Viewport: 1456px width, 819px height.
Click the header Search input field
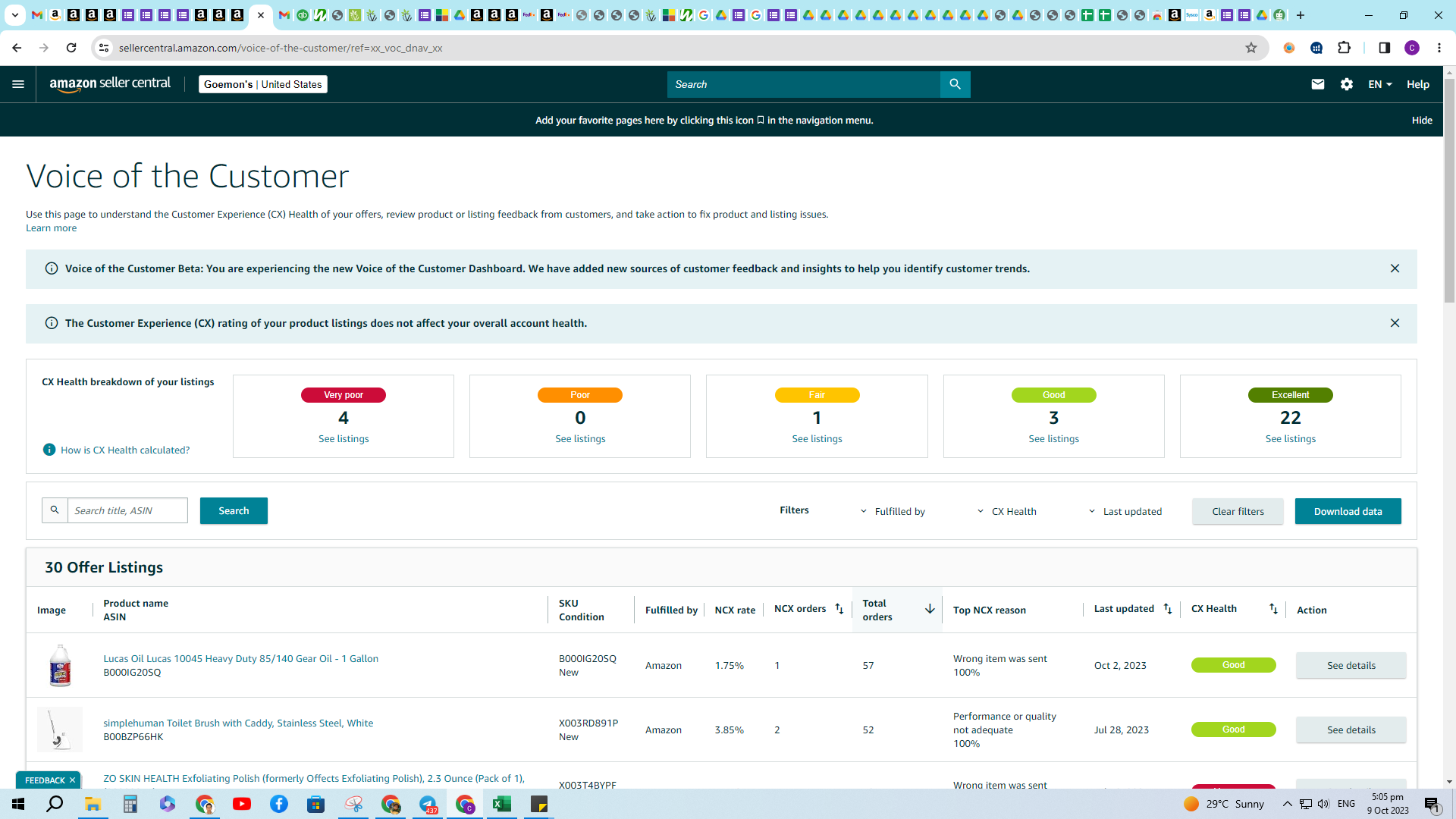[x=803, y=84]
